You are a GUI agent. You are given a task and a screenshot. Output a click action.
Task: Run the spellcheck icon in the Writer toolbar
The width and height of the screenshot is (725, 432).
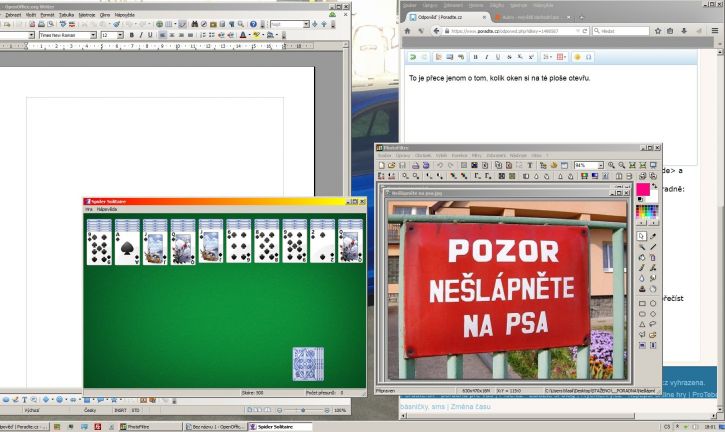click(x=63, y=24)
